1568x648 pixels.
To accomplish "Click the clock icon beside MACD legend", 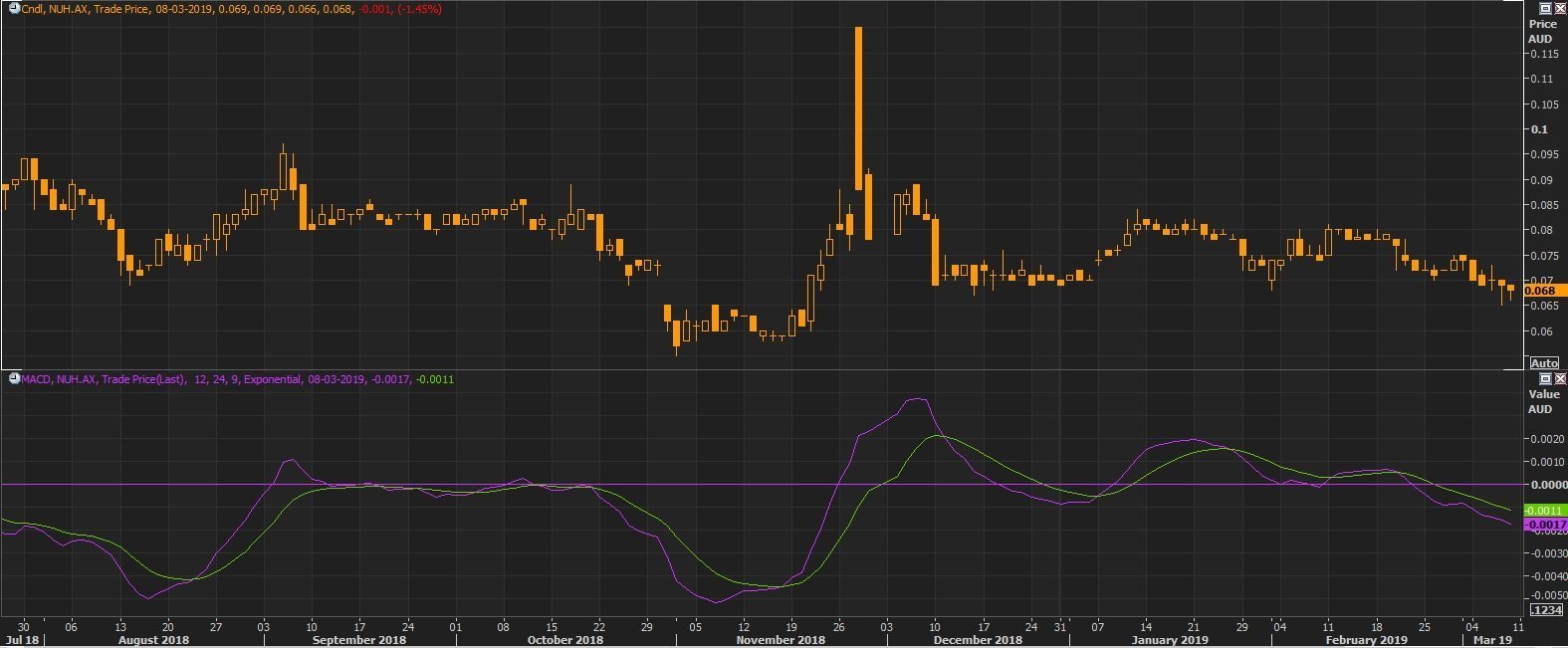I will pyautogui.click(x=14, y=378).
